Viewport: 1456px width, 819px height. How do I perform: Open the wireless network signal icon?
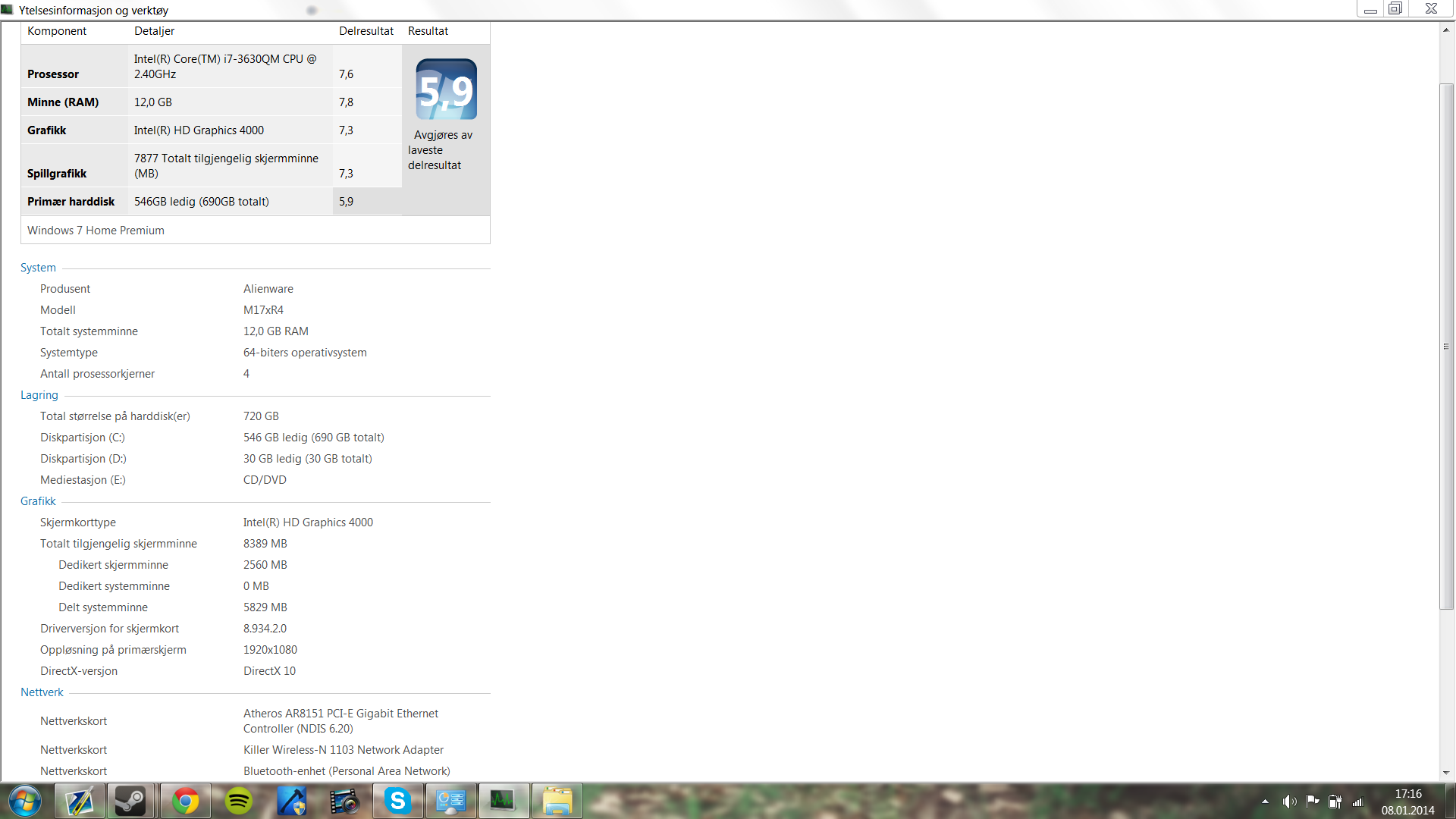point(1358,802)
